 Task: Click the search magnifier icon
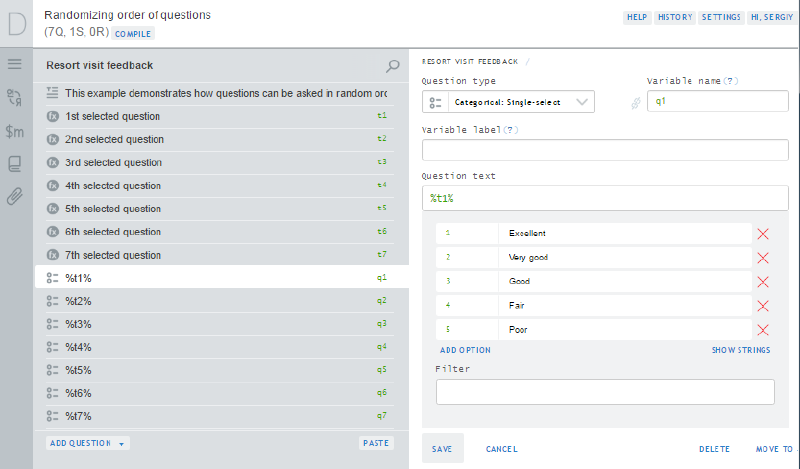[393, 66]
